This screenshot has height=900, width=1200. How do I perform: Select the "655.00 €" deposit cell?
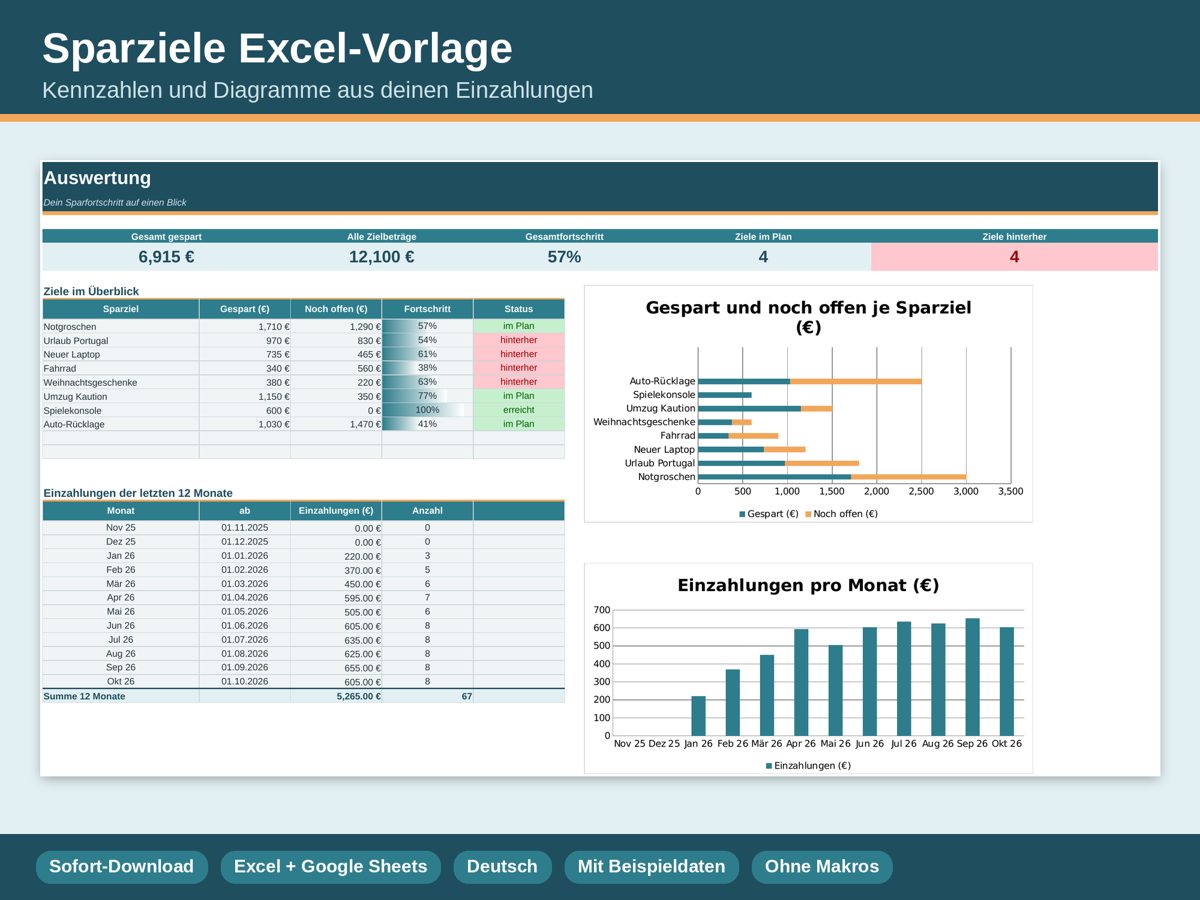click(336, 668)
